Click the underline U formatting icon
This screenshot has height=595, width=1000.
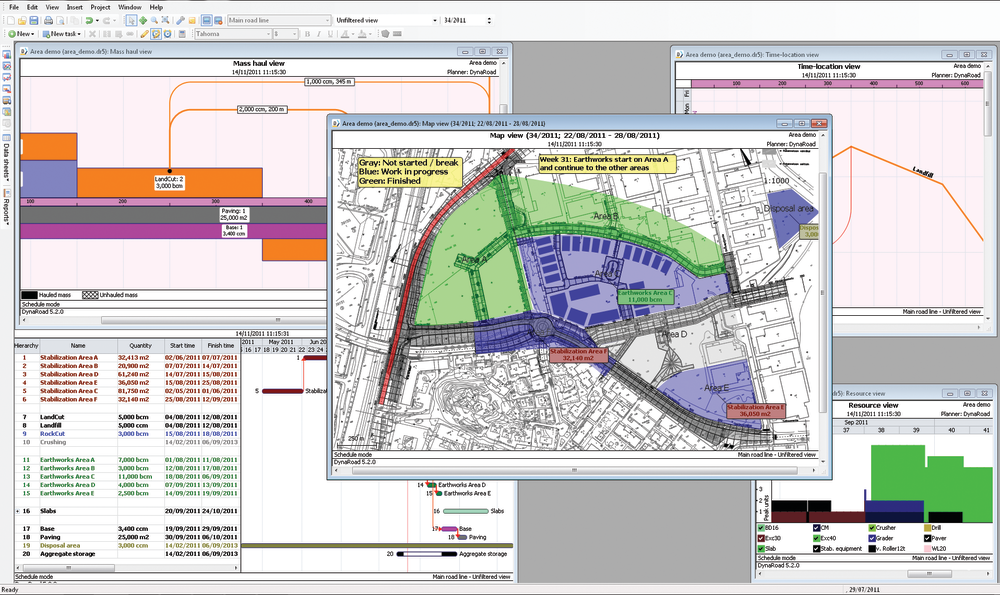click(x=330, y=34)
